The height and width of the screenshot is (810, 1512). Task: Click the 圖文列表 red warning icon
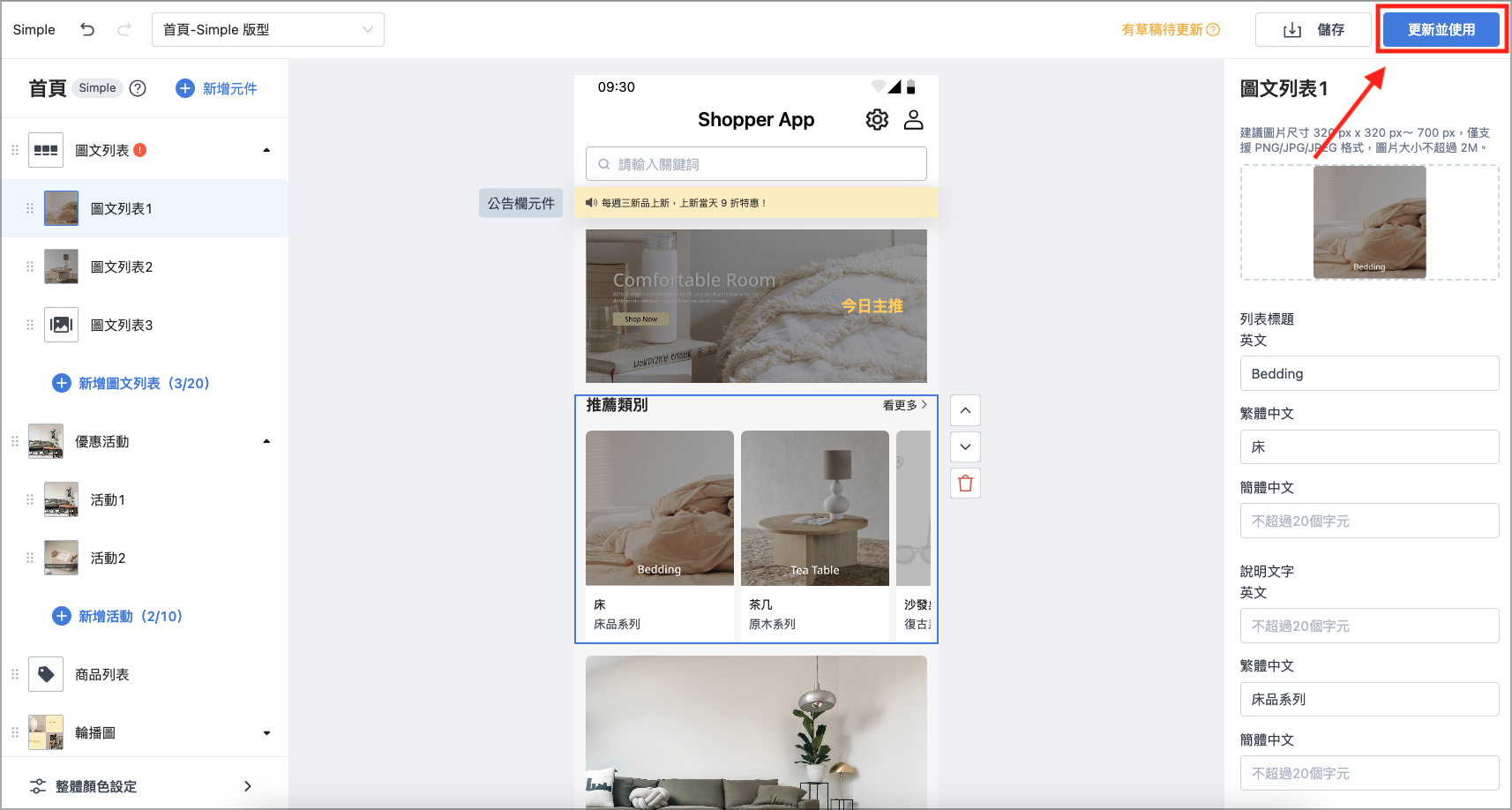click(x=140, y=150)
